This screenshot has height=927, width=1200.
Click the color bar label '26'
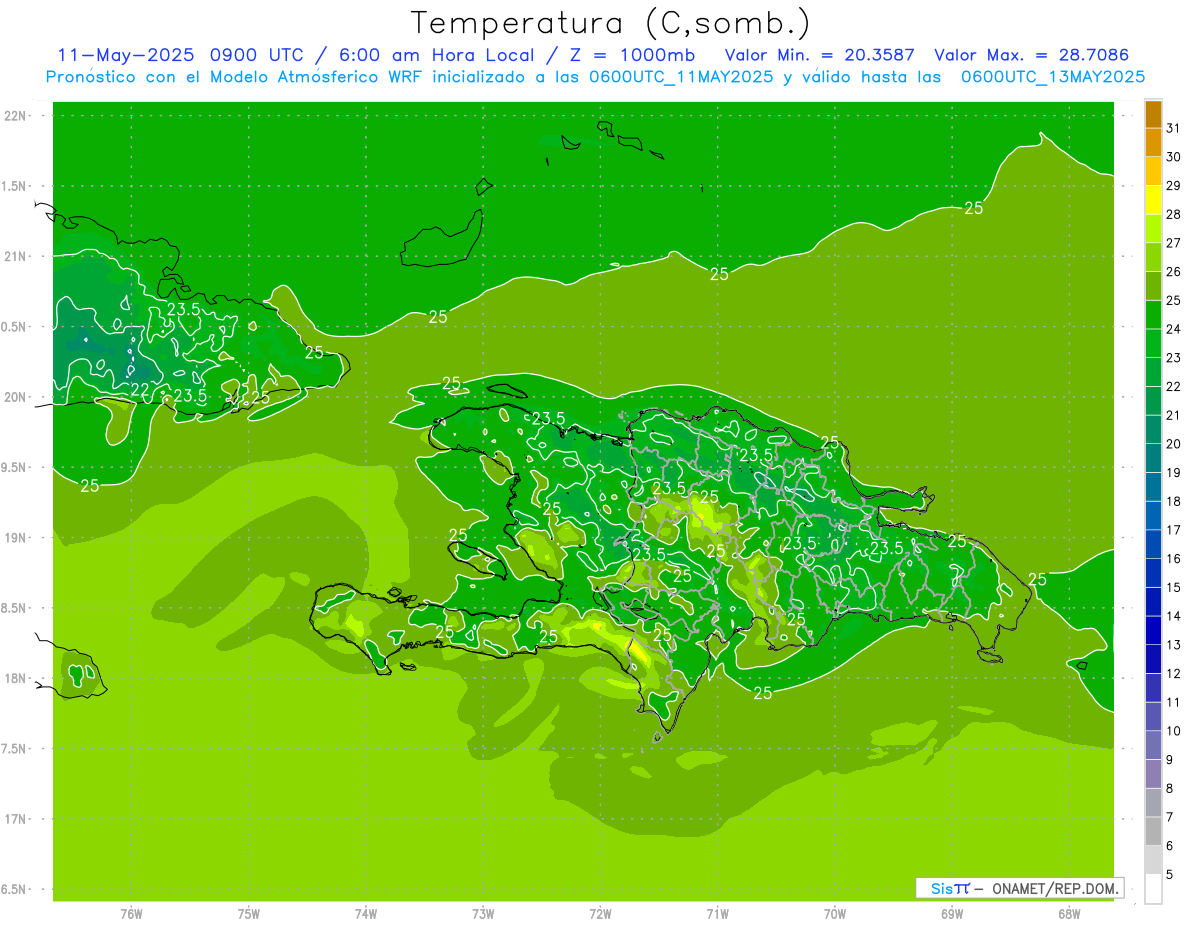1173,271
